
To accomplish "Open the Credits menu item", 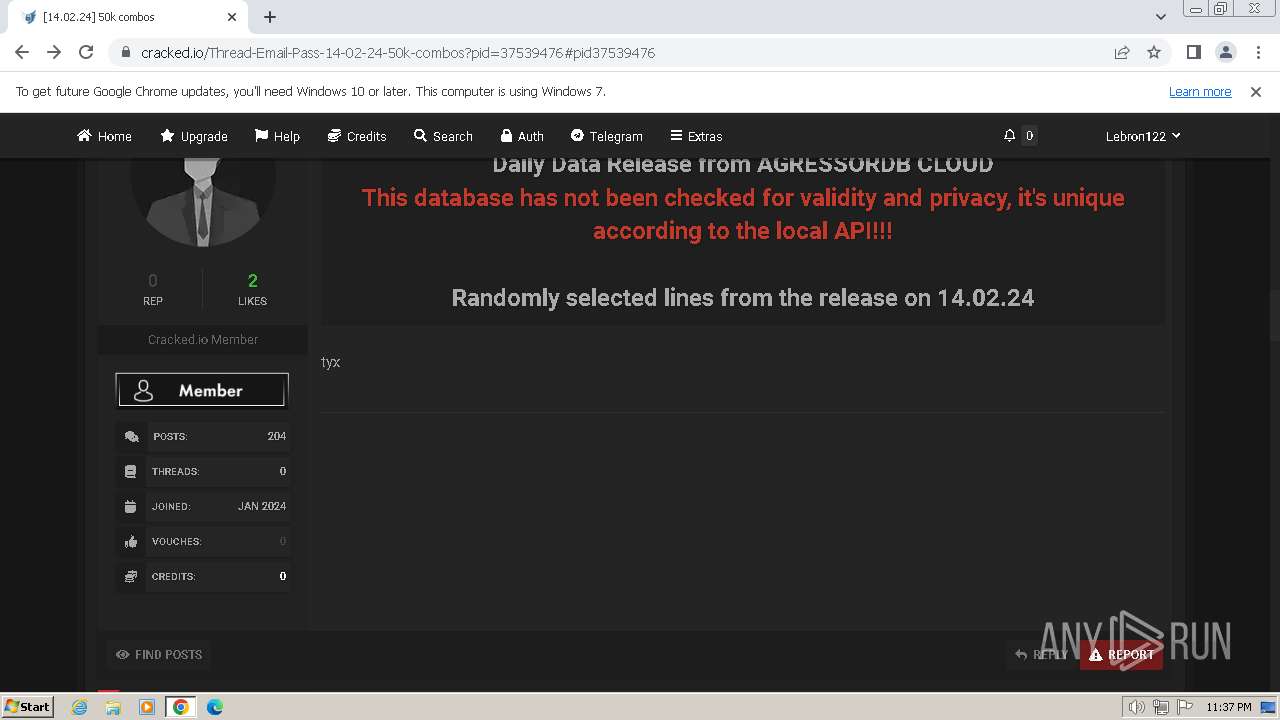I will click(357, 136).
